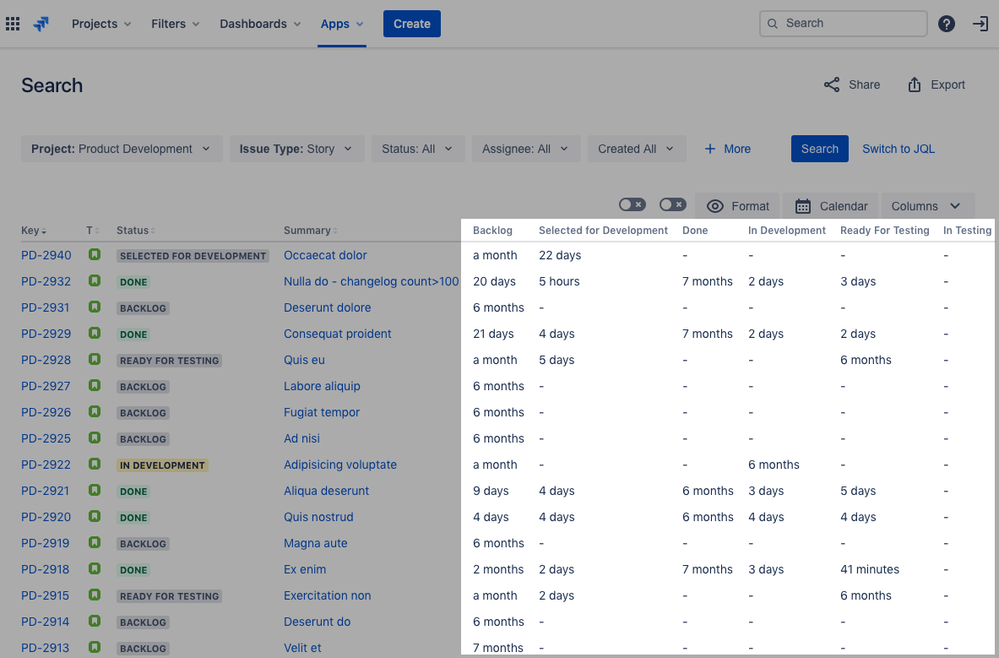Screen dimensions: 999x658
Task: Click the Jira logo icon
Action: [41, 24]
